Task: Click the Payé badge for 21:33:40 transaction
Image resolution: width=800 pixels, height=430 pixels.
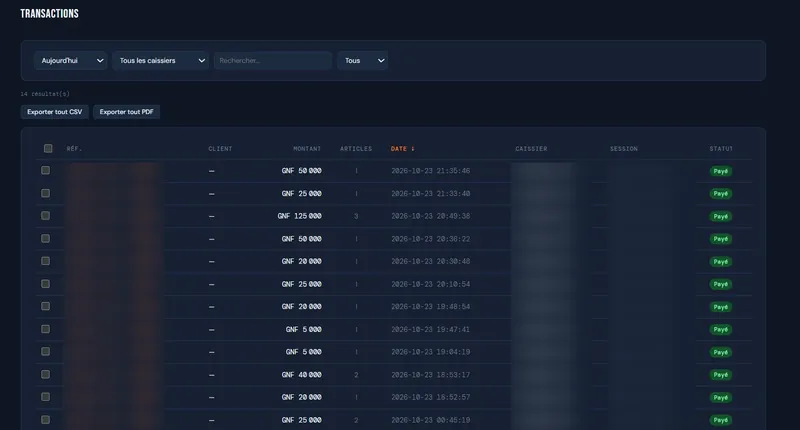Action: pyautogui.click(x=721, y=194)
